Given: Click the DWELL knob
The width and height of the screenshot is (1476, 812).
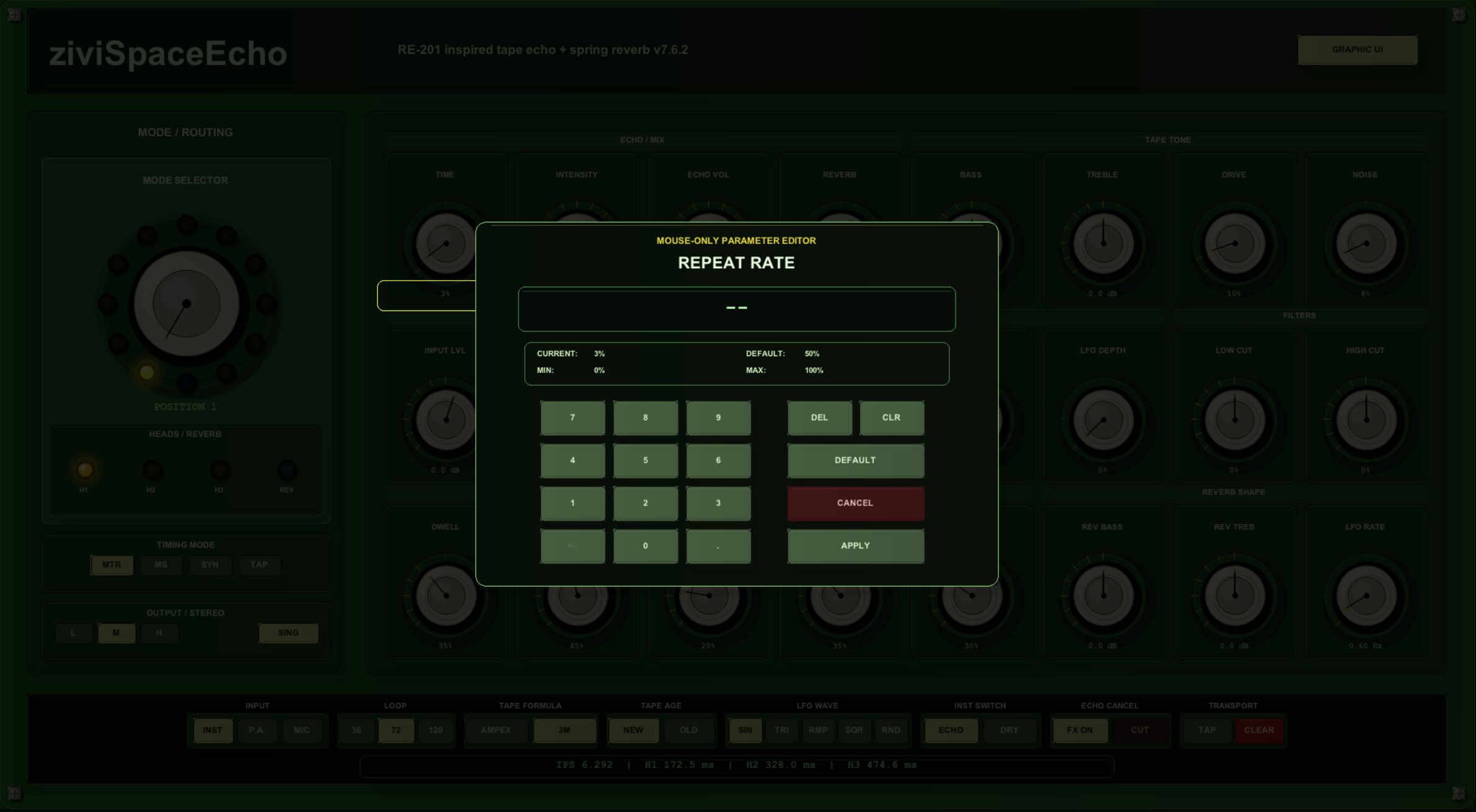Looking at the screenshot, I should click(x=446, y=595).
